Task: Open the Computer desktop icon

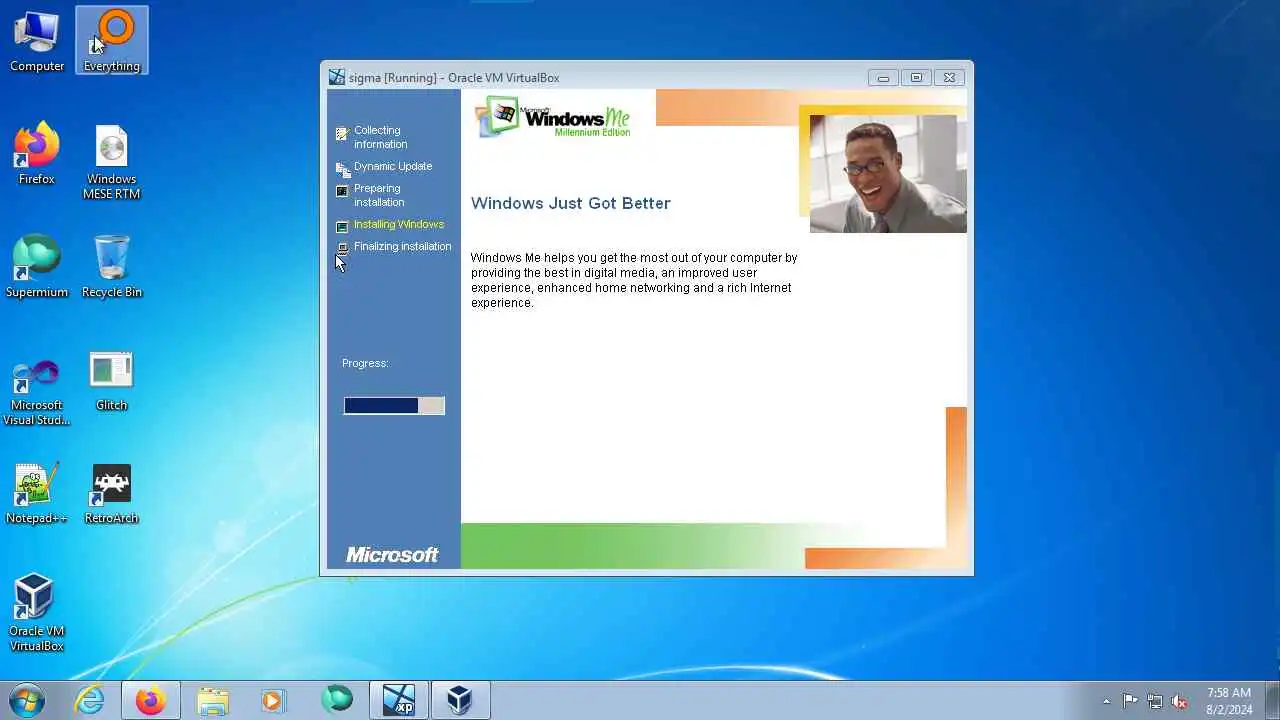Action: [37, 42]
